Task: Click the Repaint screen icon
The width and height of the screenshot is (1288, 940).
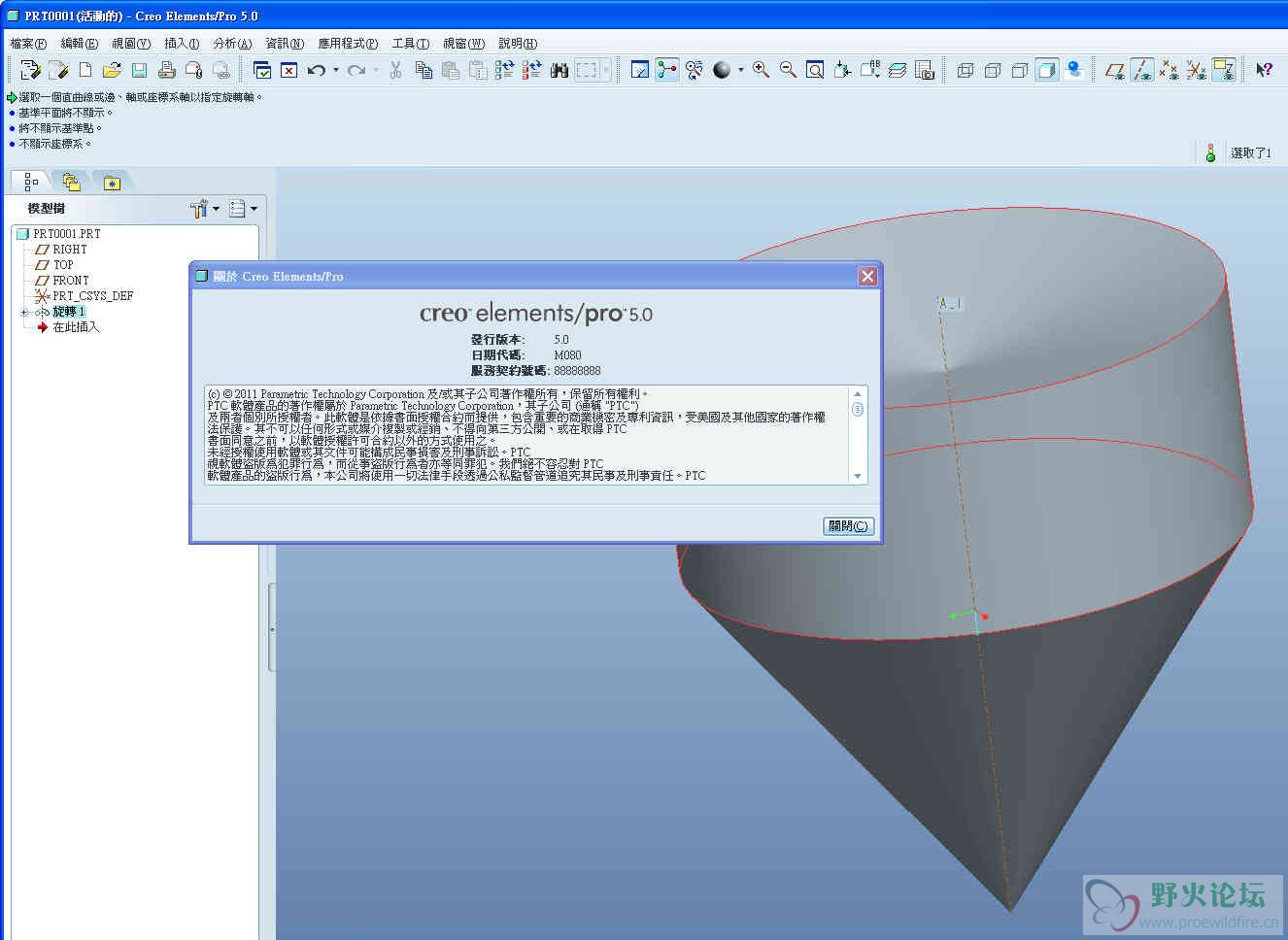Action: point(640,70)
